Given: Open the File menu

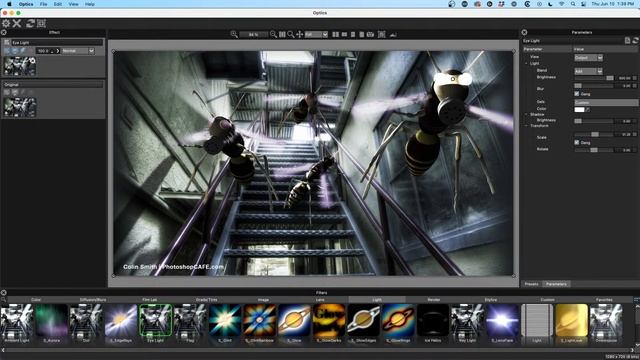Looking at the screenshot, I should click(x=44, y=4).
